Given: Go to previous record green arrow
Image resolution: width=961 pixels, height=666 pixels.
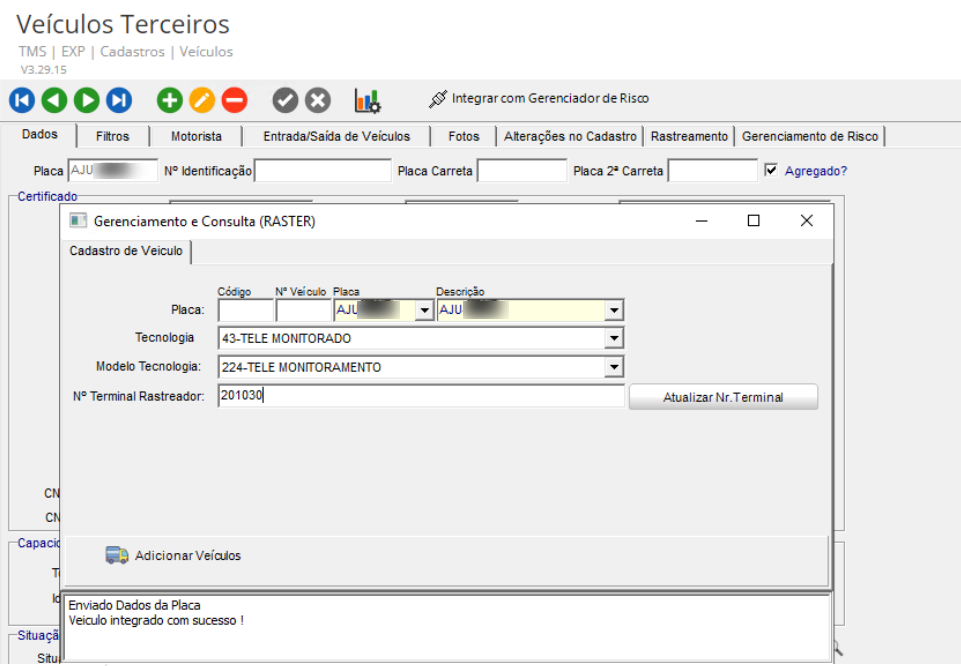Looking at the screenshot, I should point(55,100).
